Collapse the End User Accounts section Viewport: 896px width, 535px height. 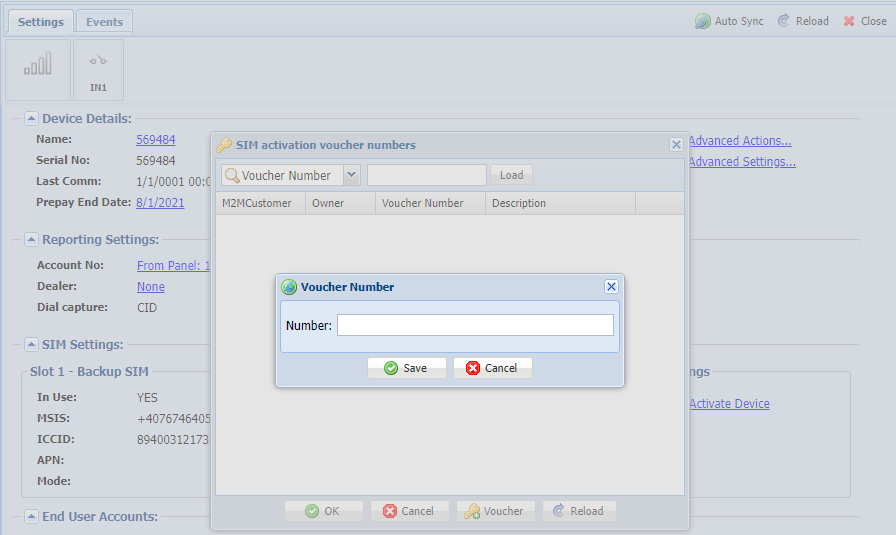31,517
